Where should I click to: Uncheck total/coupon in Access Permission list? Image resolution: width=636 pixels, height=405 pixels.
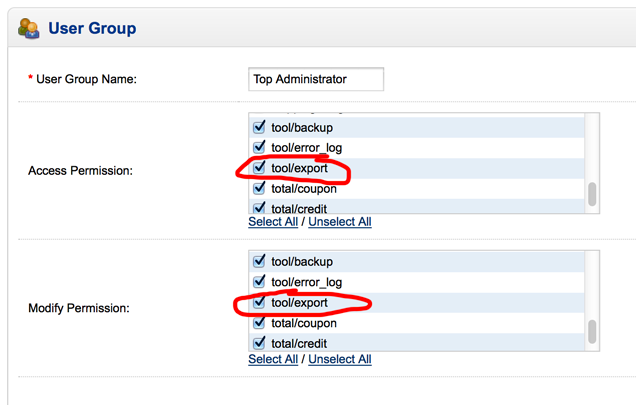tap(259, 188)
